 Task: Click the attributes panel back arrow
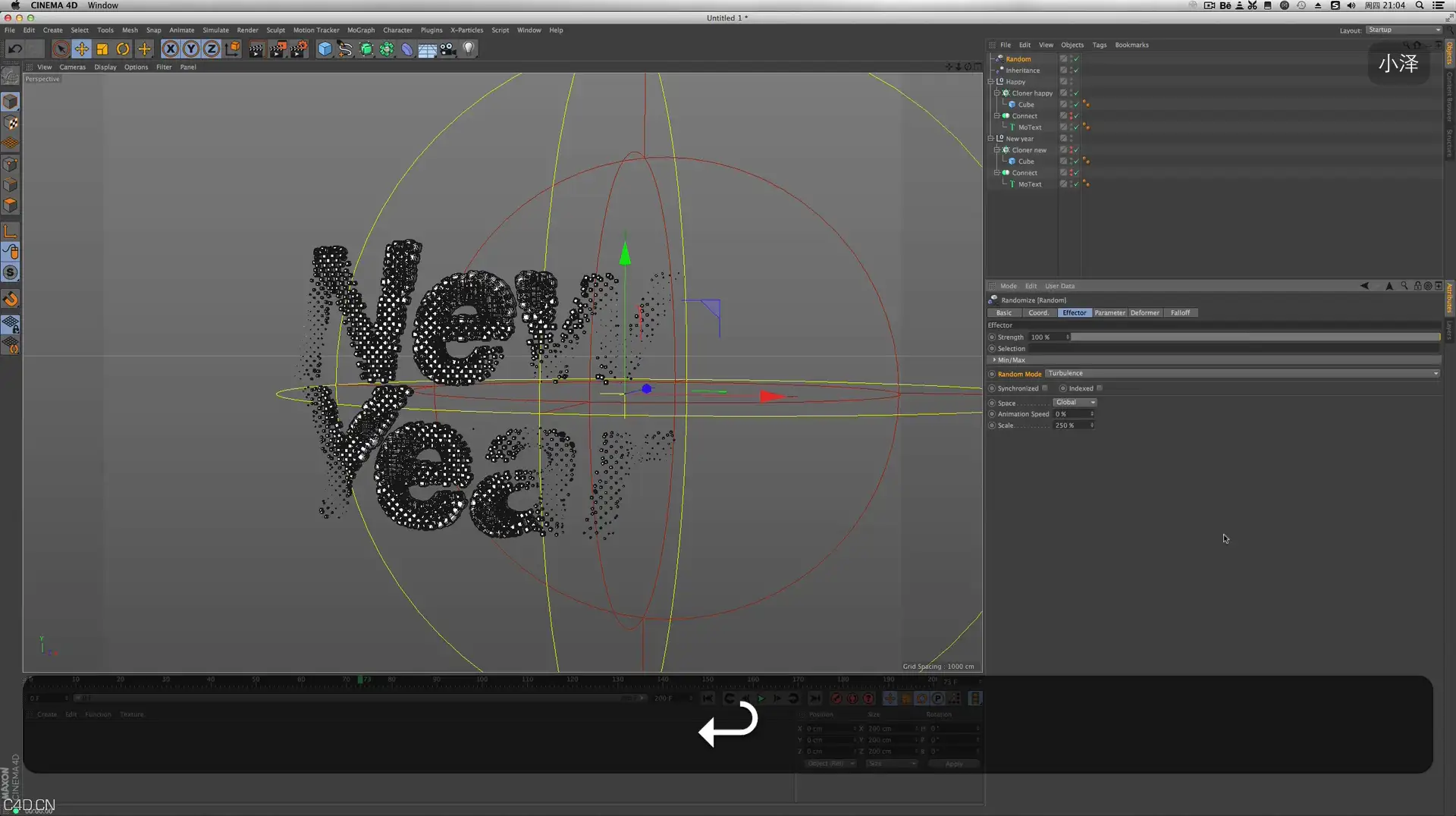coord(1364,286)
